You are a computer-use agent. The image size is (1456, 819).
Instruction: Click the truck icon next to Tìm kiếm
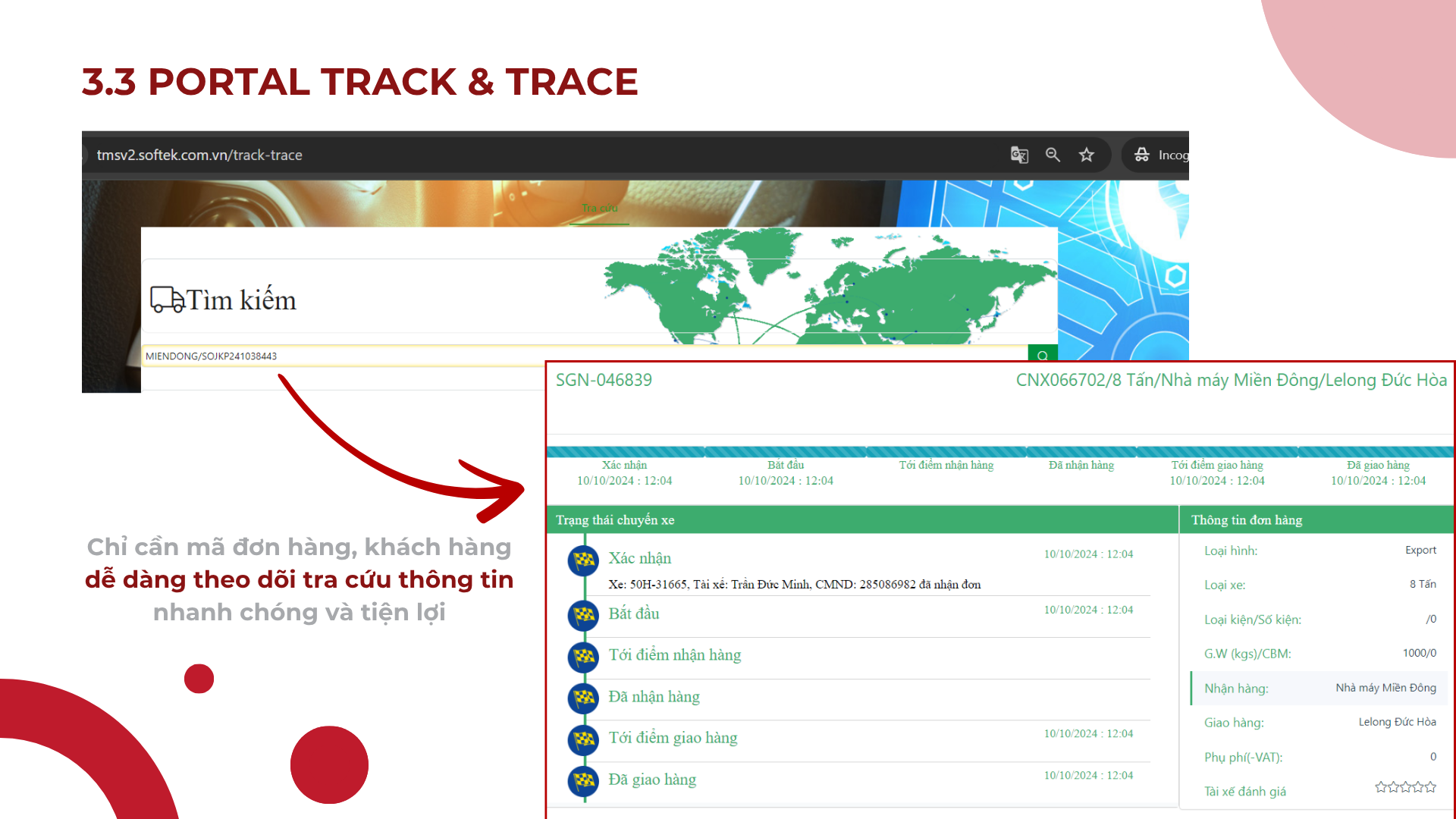(168, 300)
